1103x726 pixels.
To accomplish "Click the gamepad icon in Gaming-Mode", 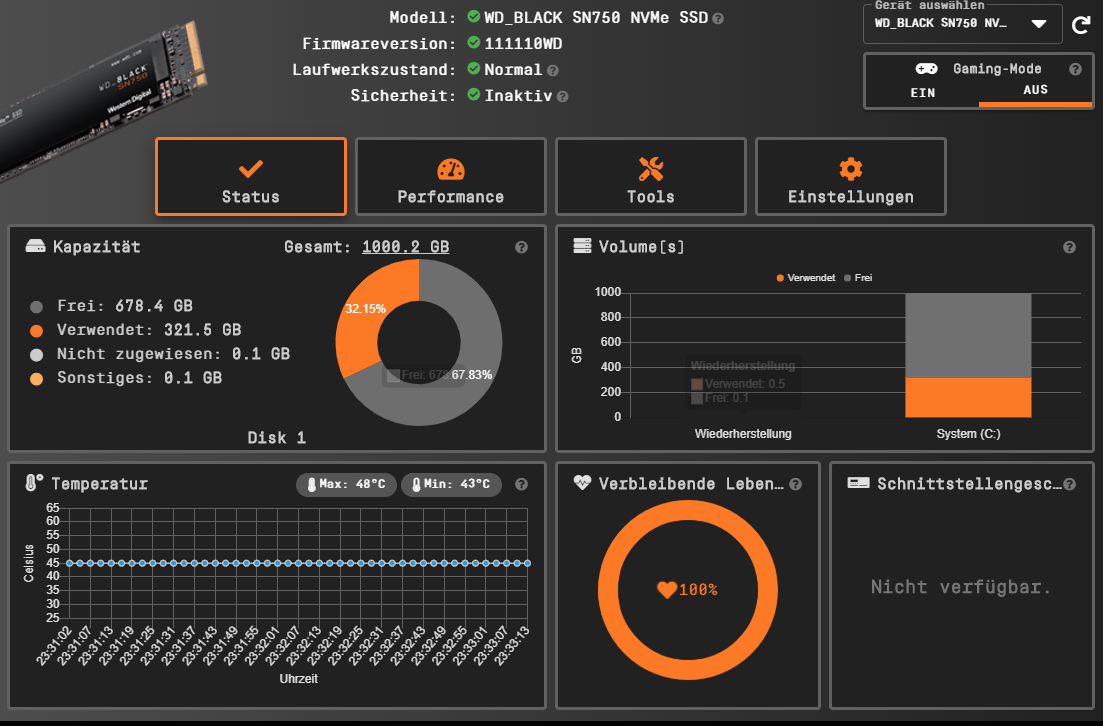I will coord(926,68).
